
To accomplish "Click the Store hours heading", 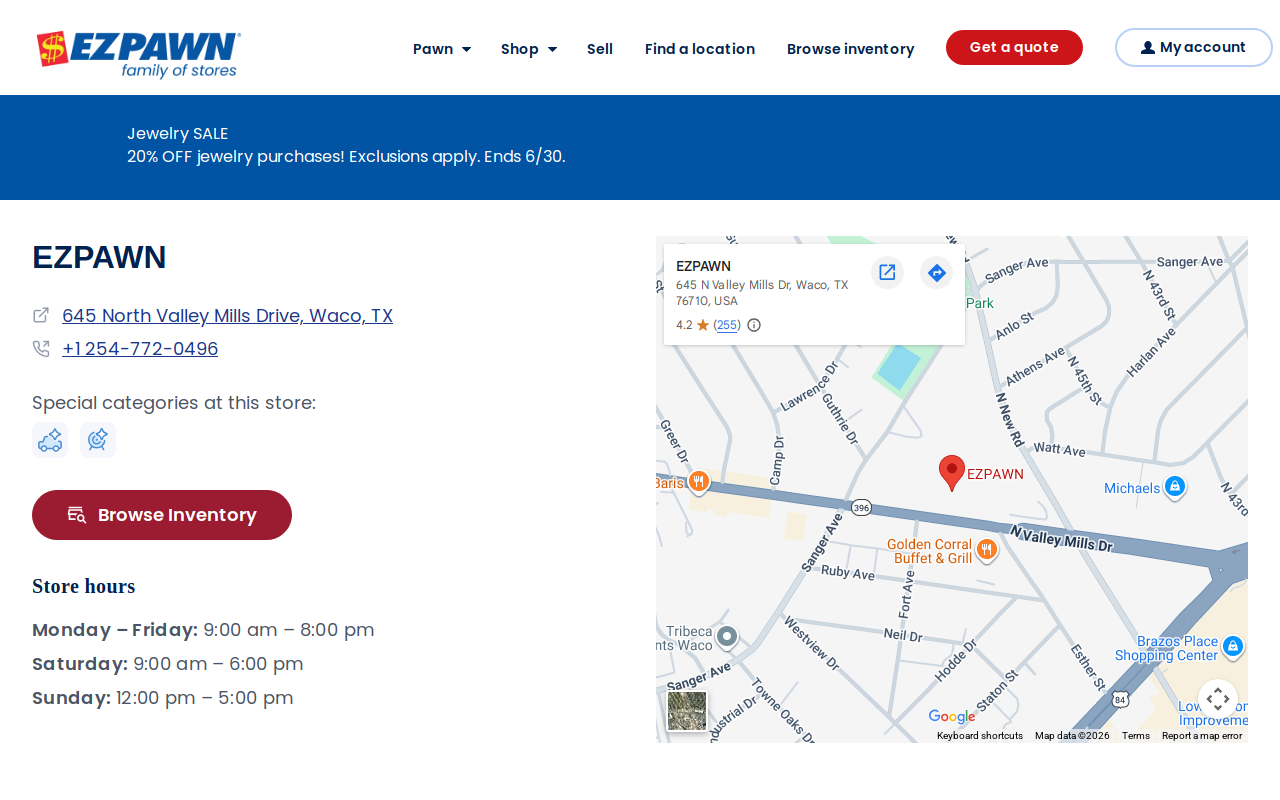I will 83,586.
